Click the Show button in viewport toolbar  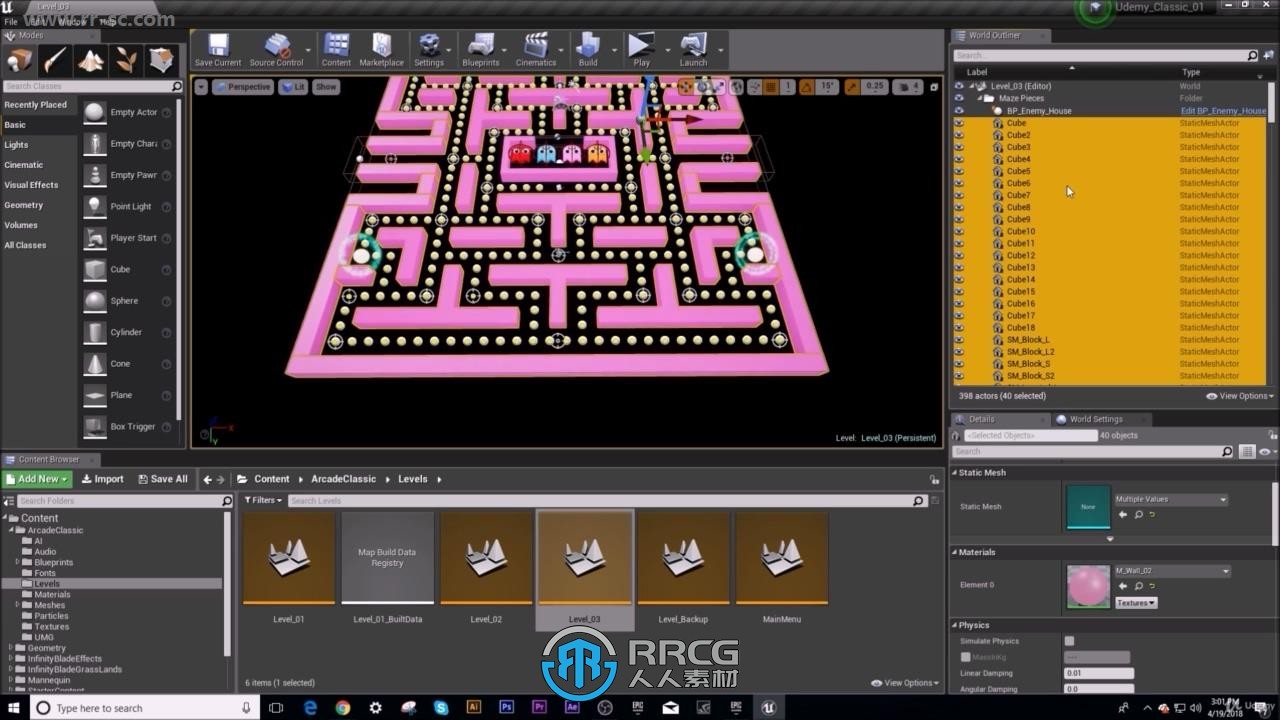[326, 87]
